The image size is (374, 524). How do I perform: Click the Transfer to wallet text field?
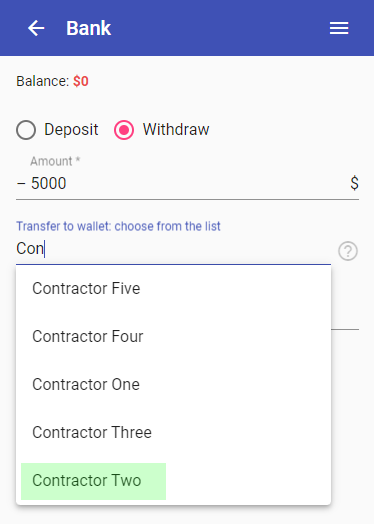coord(173,249)
